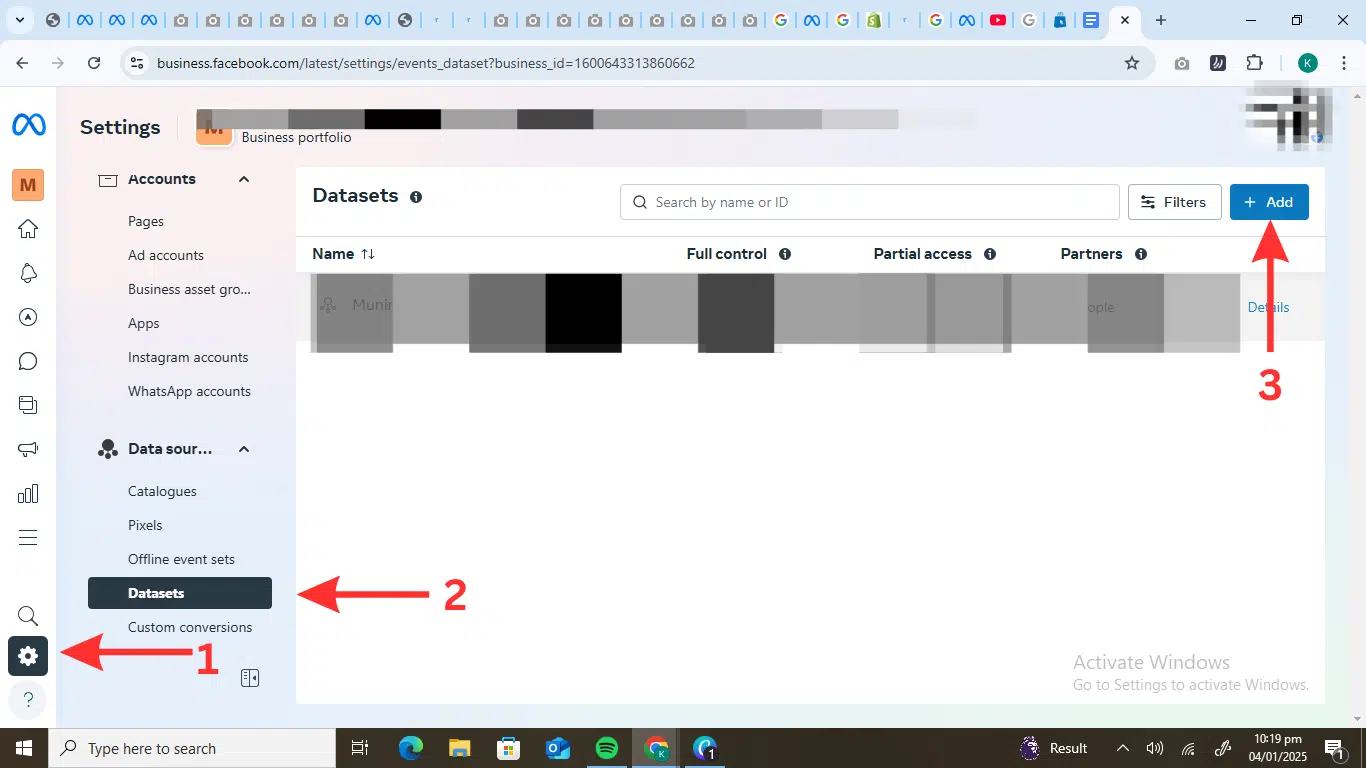Open the tab search dropdown arrow
The width and height of the screenshot is (1366, 768).
coord(19,20)
